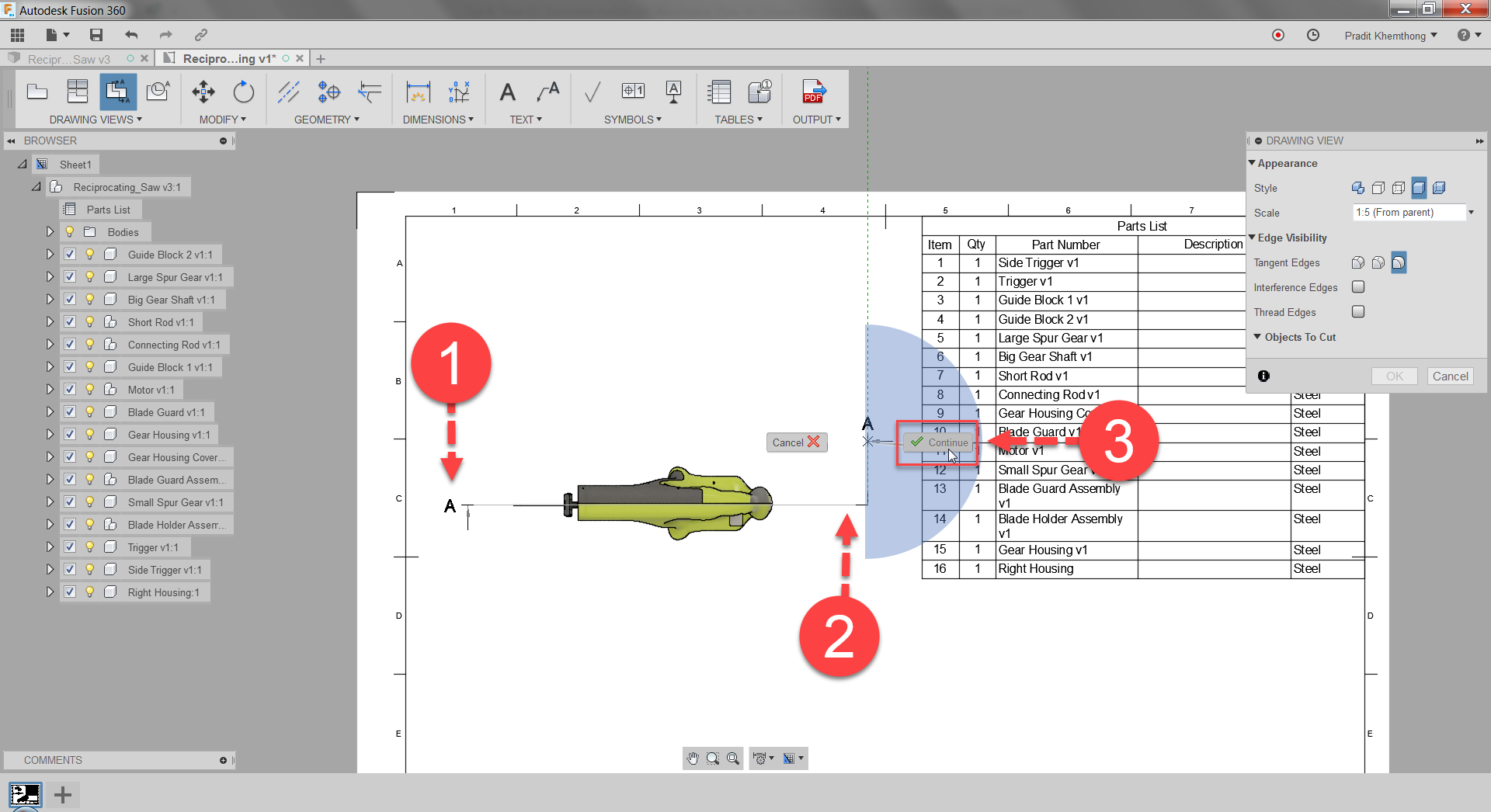The image size is (1491, 812).
Task: Open the Scale dropdown showing 1:5
Action: 1471,212
